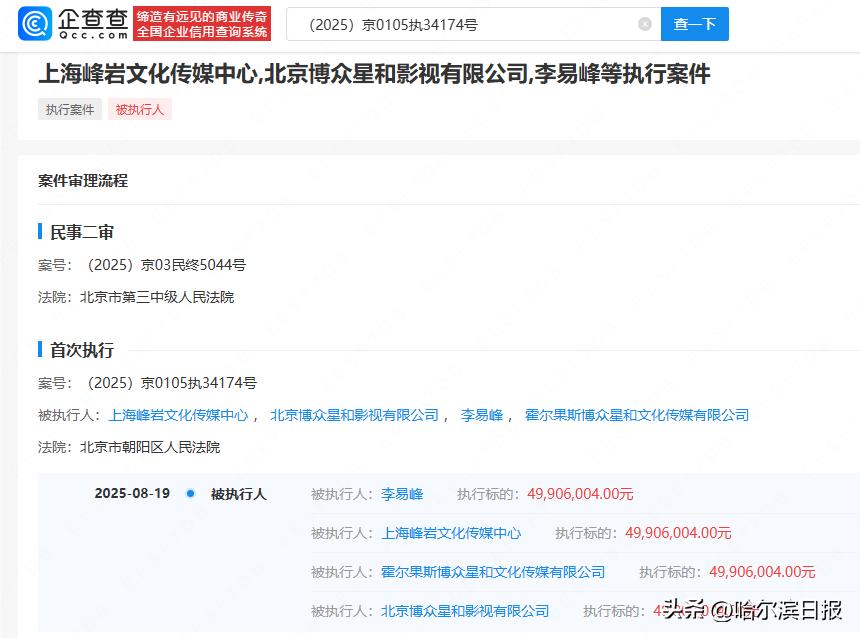Screen dimensions: 860x638
Task: Click the 民事二审 section heading
Action: point(82,232)
